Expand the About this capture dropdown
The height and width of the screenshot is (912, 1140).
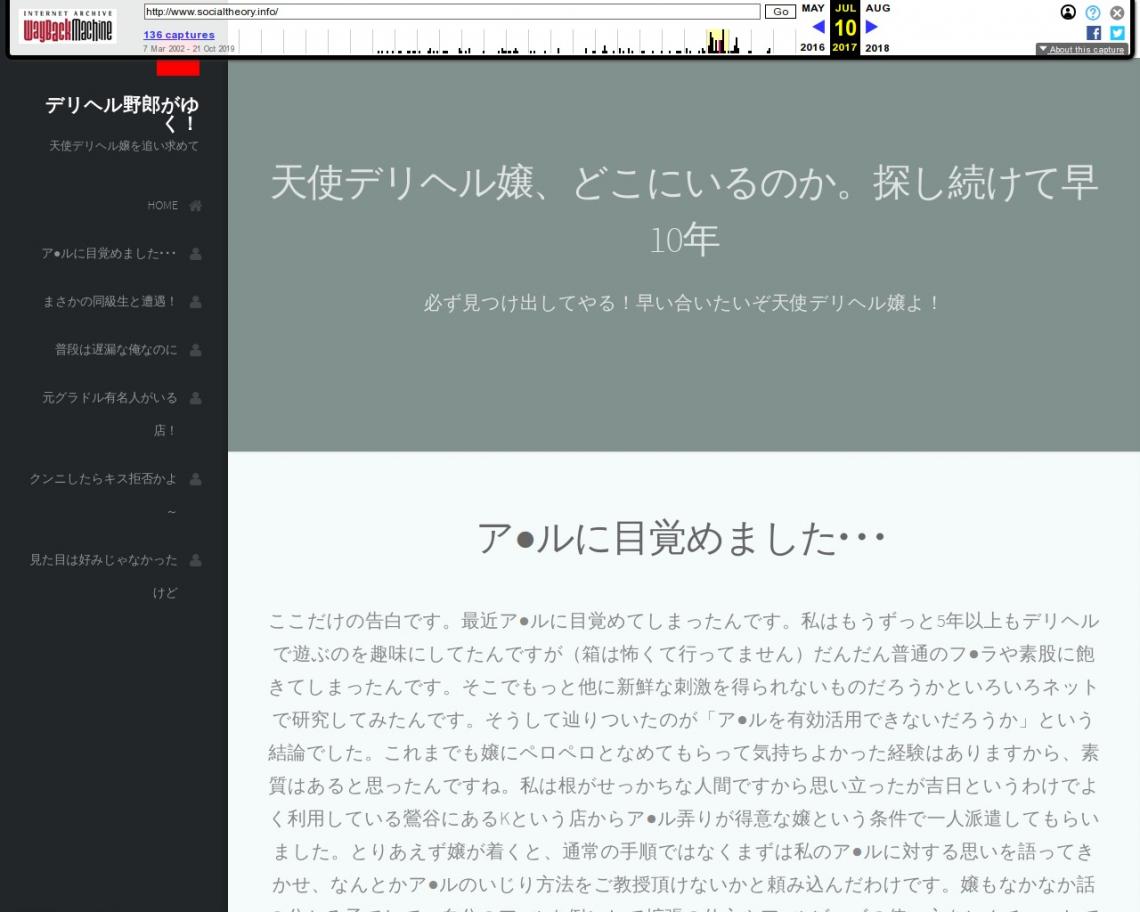tap(1081, 49)
